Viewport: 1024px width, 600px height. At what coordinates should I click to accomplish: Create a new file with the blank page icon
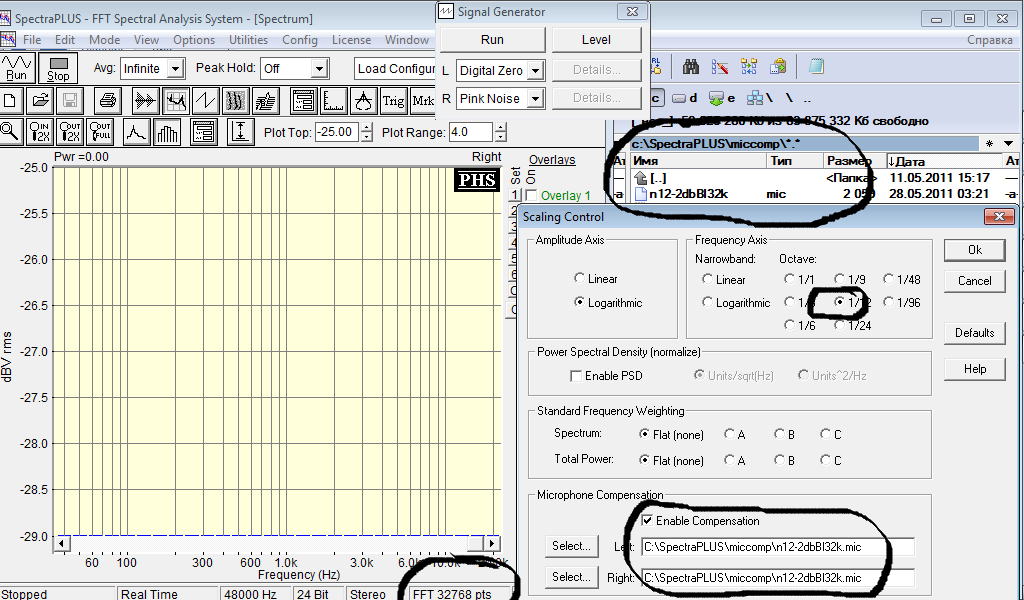click(11, 101)
